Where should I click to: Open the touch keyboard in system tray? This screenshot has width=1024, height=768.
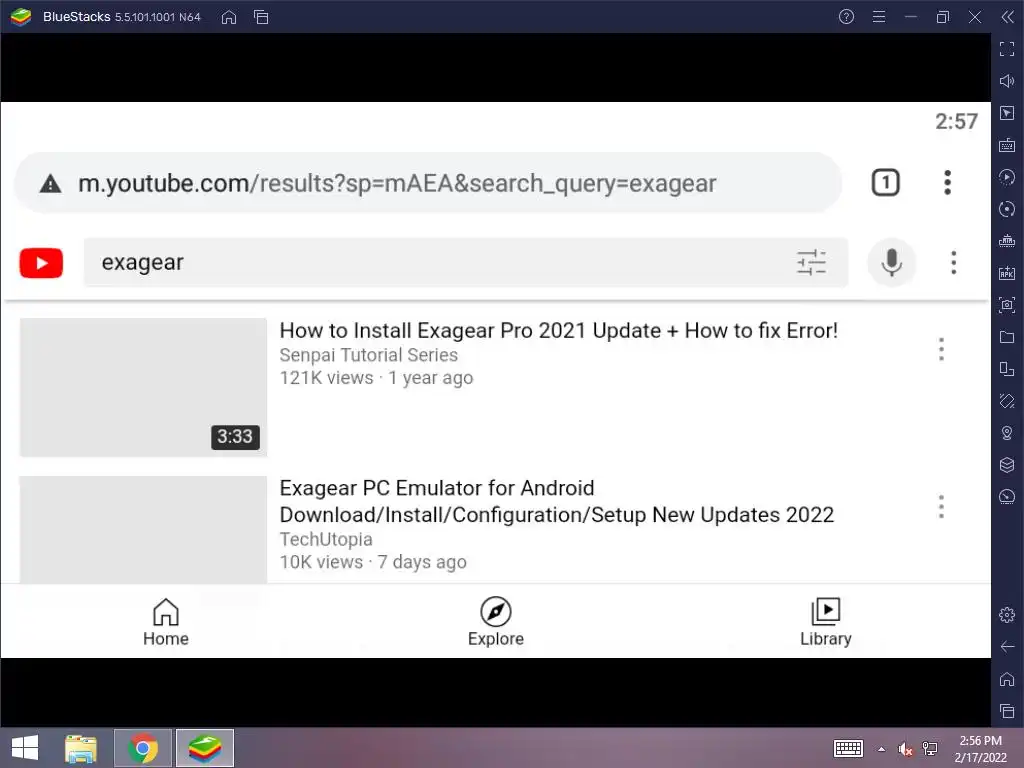pos(848,748)
